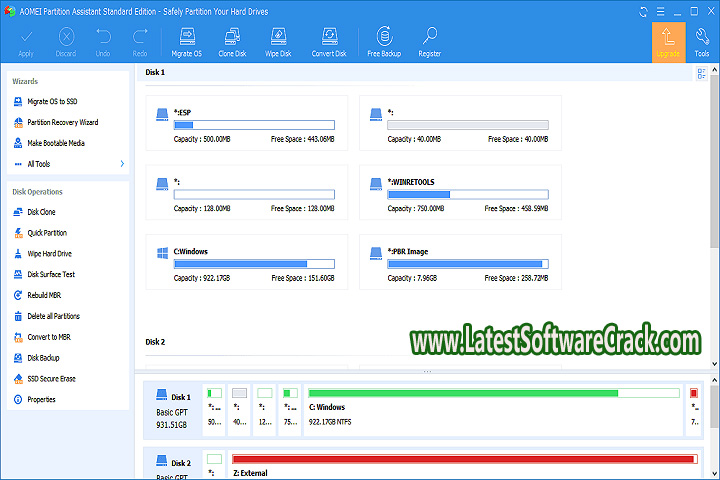Launch Convert Disk from the toolbar
Image resolution: width=720 pixels, height=480 pixels.
pyautogui.click(x=328, y=38)
